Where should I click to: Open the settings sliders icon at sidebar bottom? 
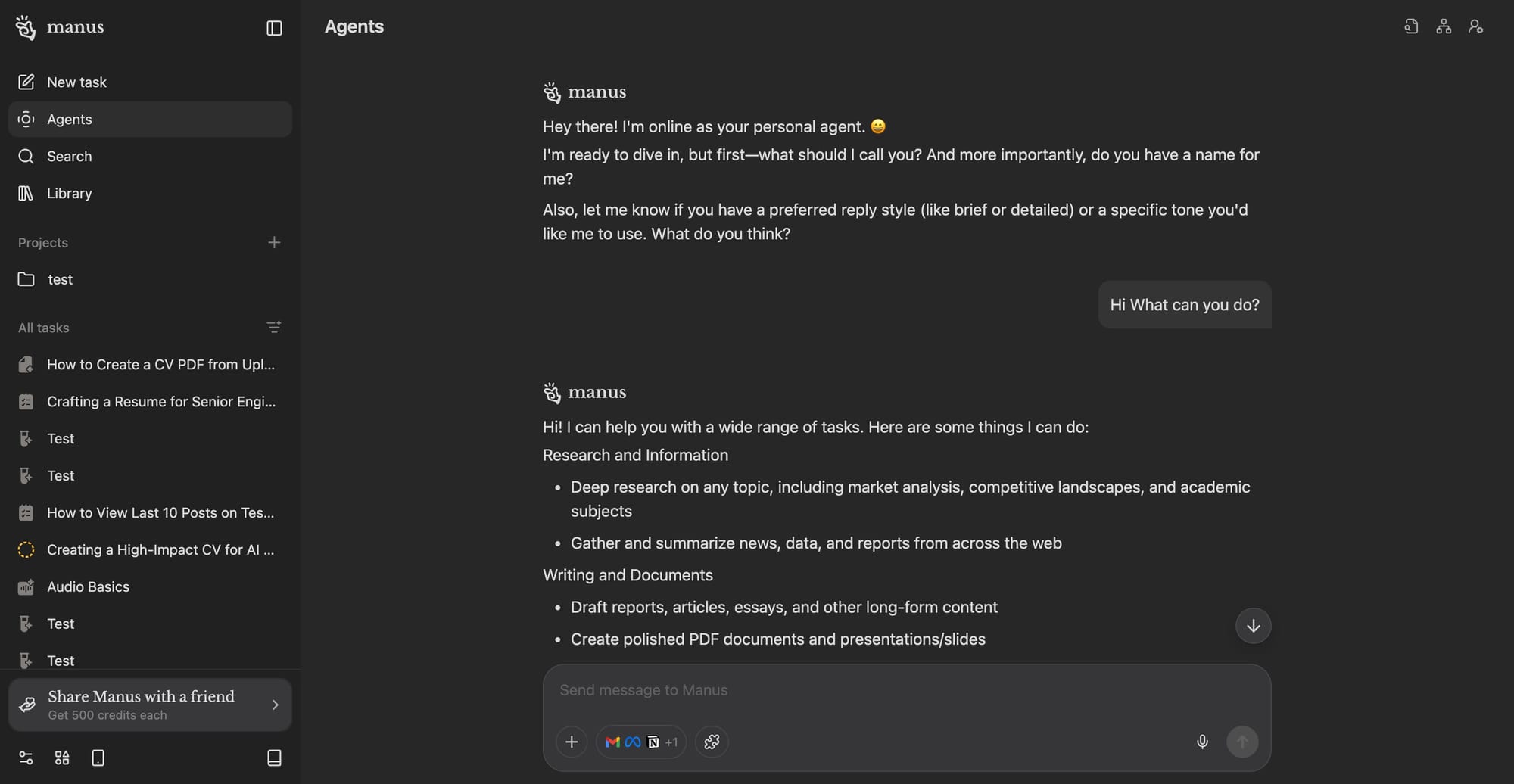point(26,758)
